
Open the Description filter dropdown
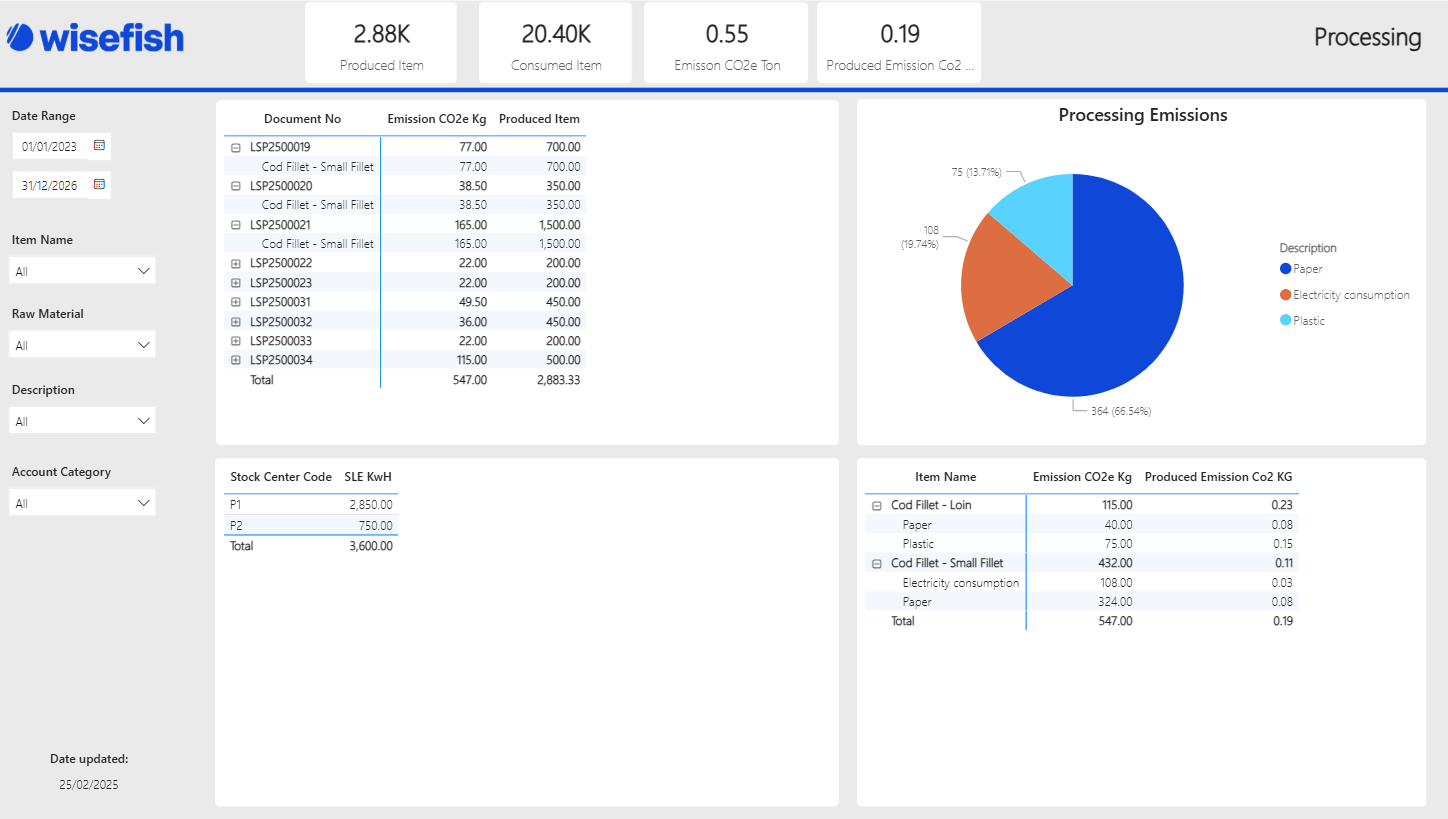82,421
